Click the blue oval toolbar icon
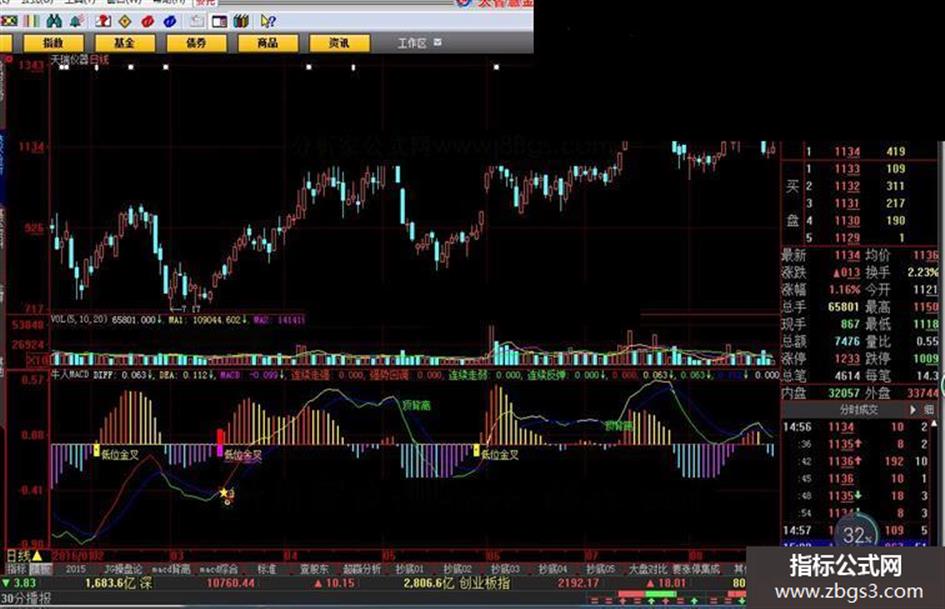 pyautogui.click(x=169, y=22)
